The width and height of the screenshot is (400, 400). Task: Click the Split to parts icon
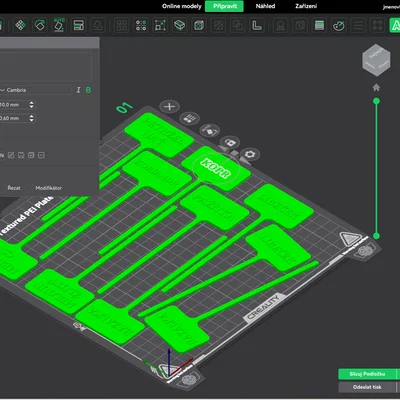[141, 25]
